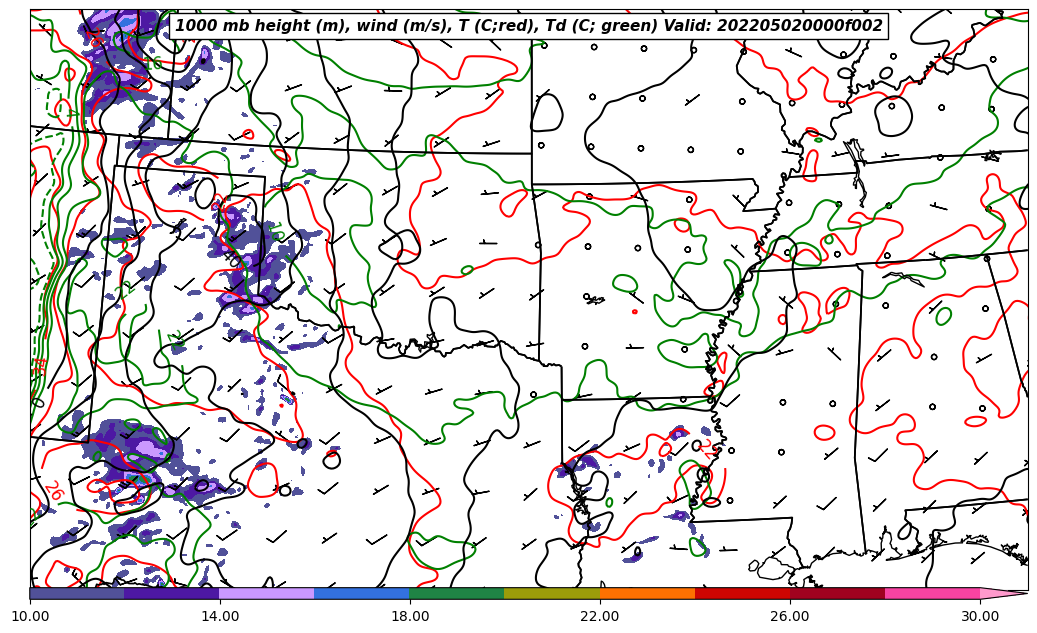1037x633 pixels.
Task: Click the blue 16–18 colorbar segment
Action: tap(362, 593)
